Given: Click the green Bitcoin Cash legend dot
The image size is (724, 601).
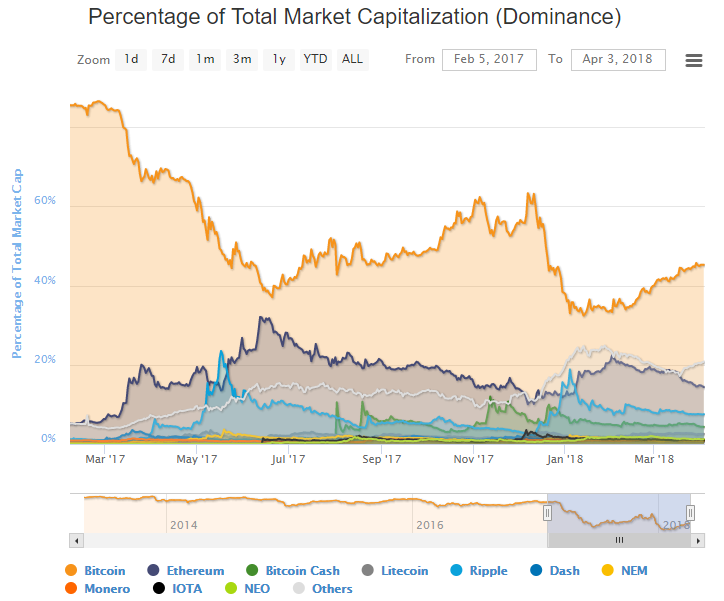Looking at the screenshot, I should pyautogui.click(x=252, y=571).
